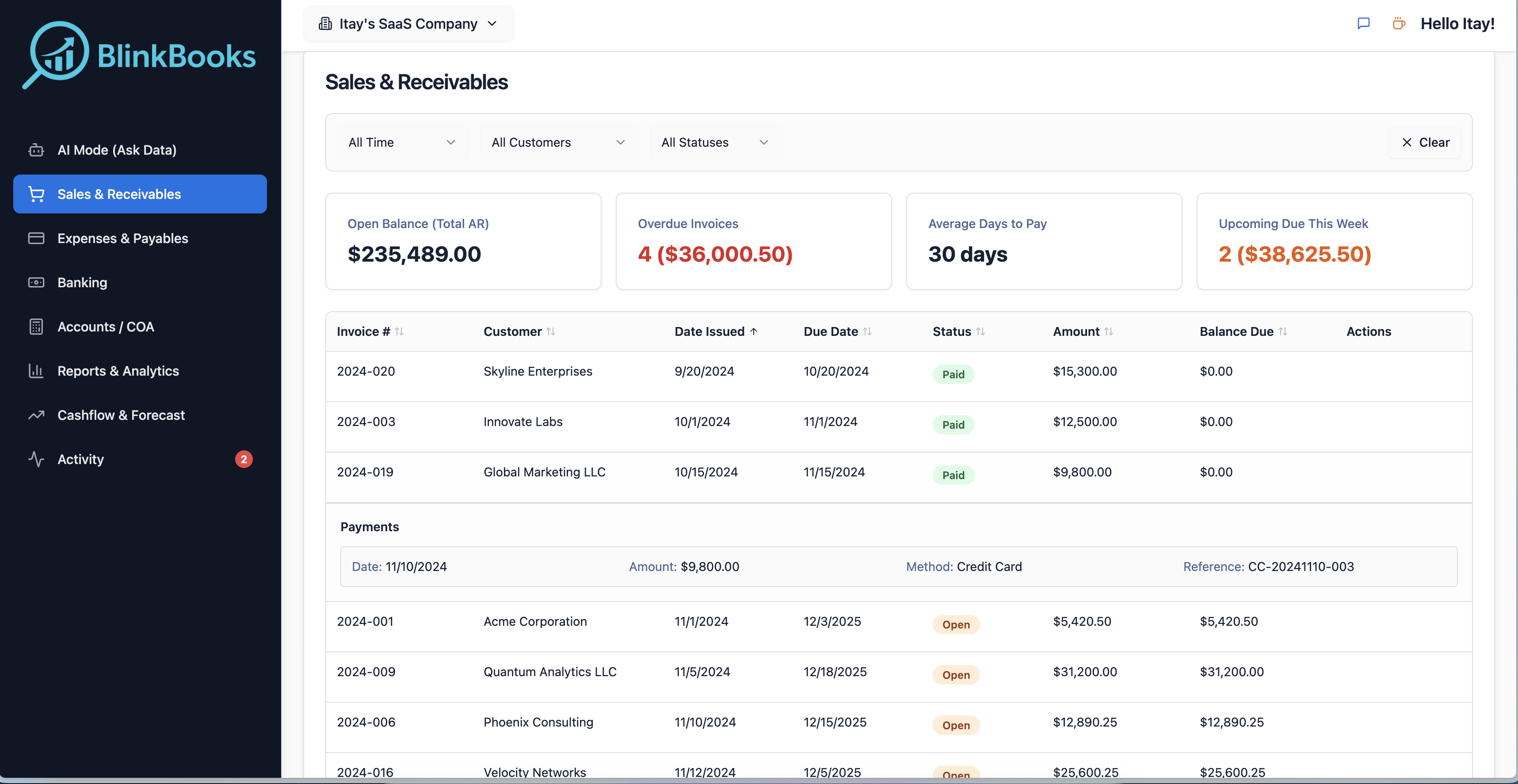This screenshot has width=1518, height=784.
Task: Sort table by Invoice # icon
Action: [400, 331]
